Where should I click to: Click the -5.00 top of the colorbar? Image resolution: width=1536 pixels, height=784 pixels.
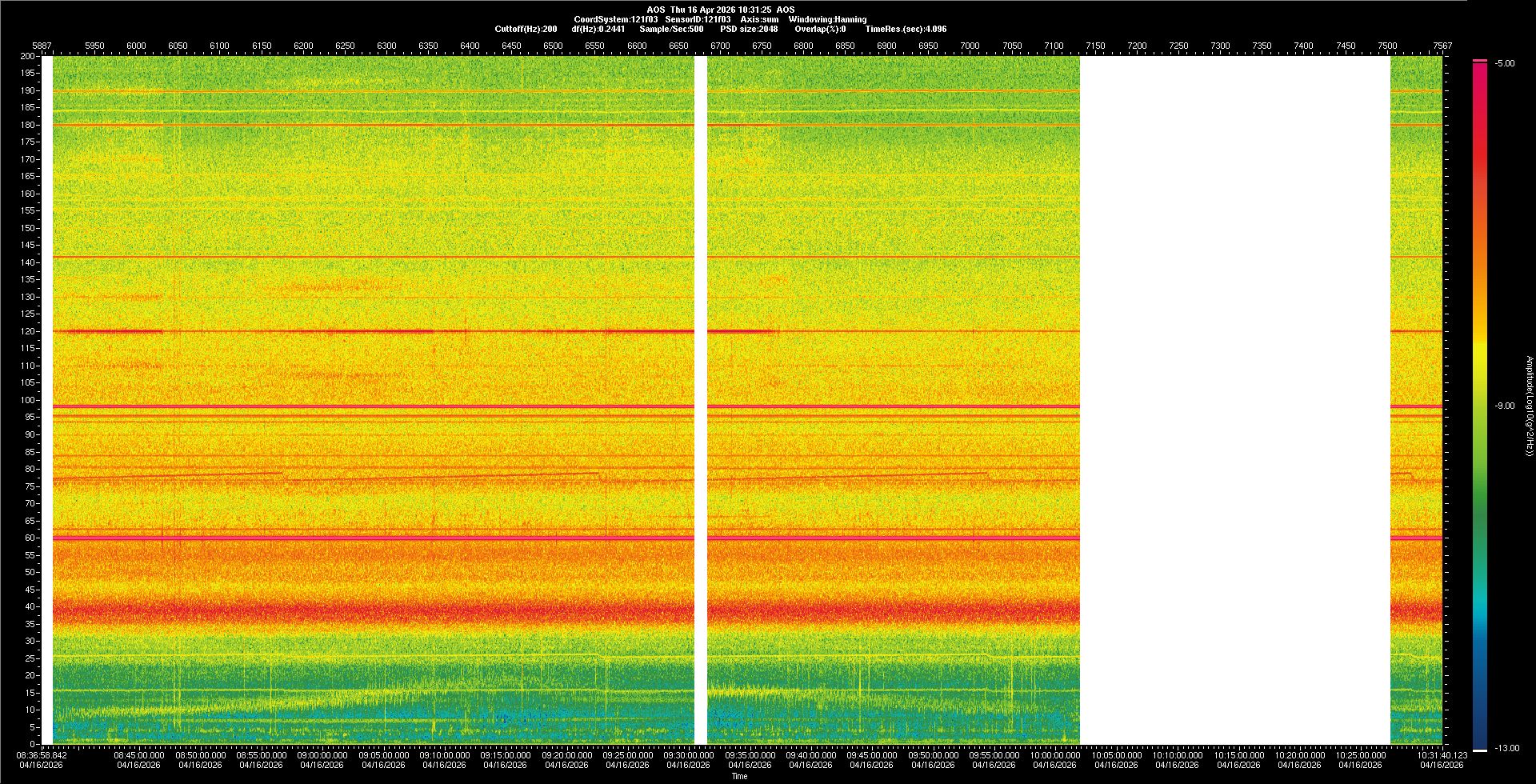click(1504, 63)
